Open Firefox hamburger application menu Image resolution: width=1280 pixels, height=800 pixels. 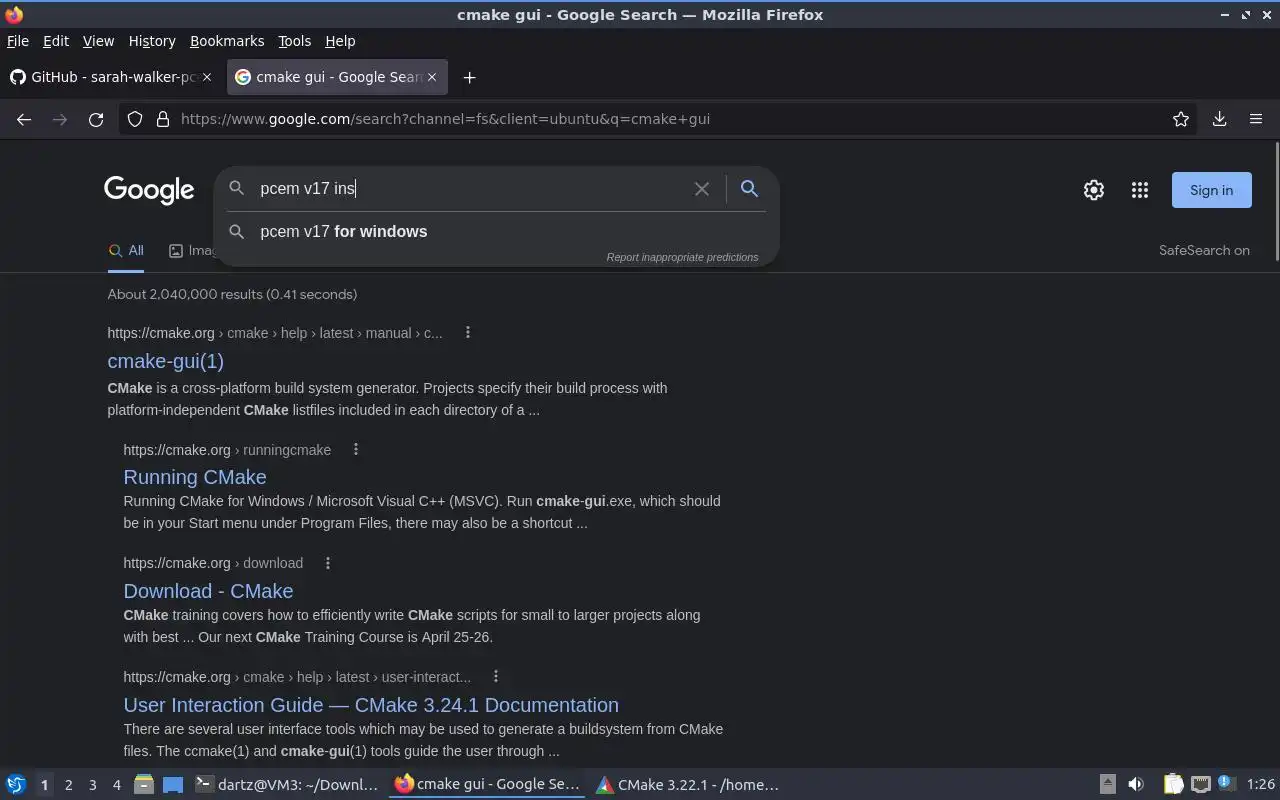coord(1256,119)
